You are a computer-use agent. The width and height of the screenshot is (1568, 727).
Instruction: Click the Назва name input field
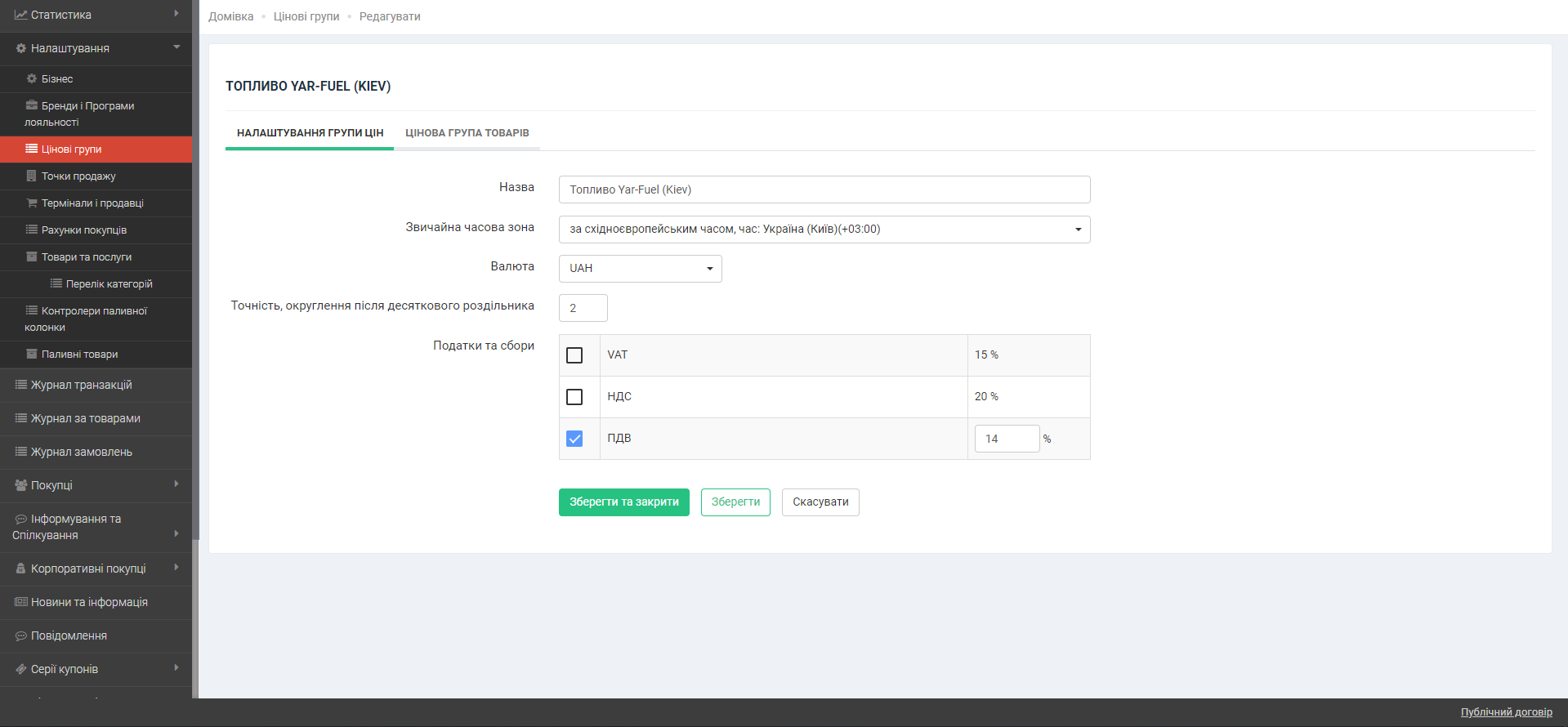(824, 190)
